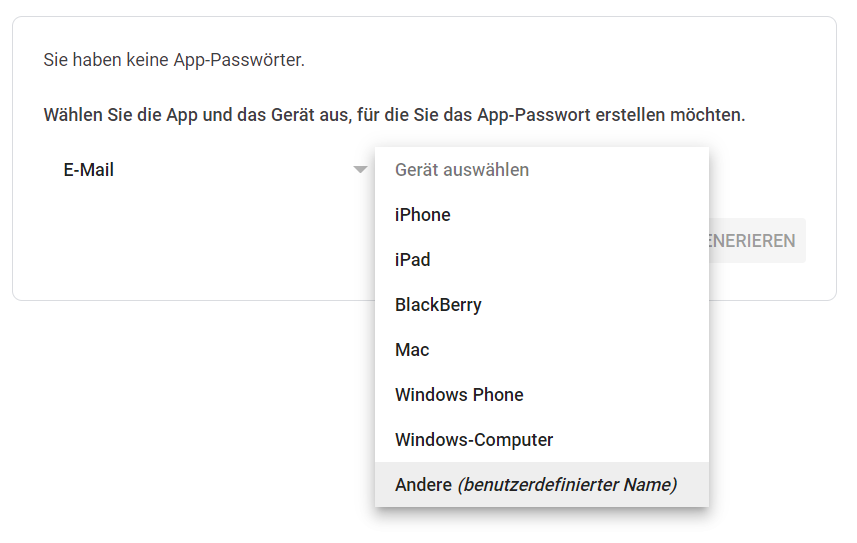This screenshot has height=543, width=857.
Task: Click the word 'Phone' in Windows Phone
Action: tap(498, 395)
